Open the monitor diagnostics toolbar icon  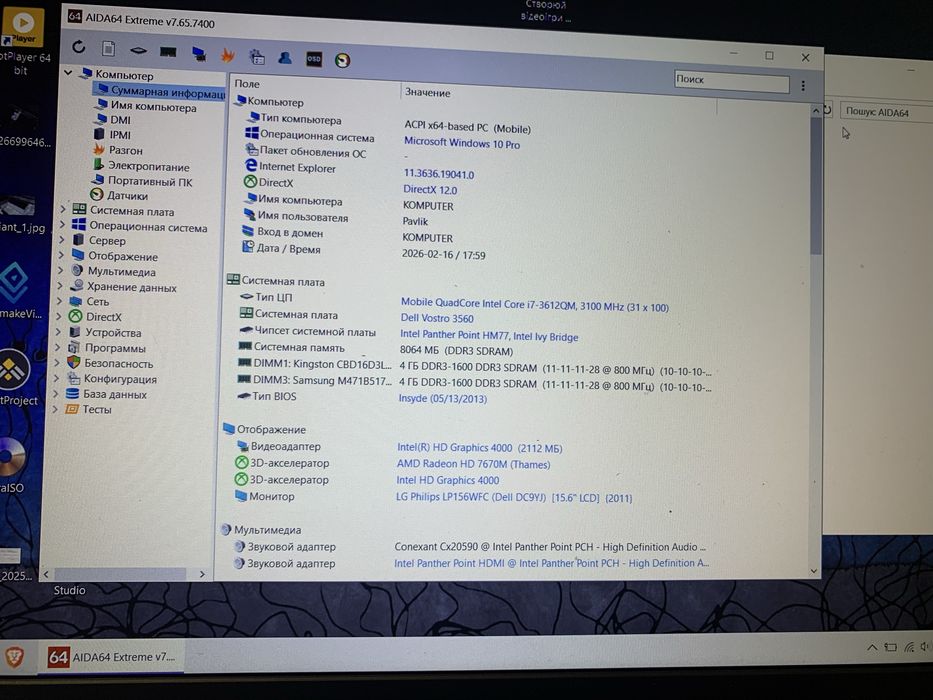256,57
